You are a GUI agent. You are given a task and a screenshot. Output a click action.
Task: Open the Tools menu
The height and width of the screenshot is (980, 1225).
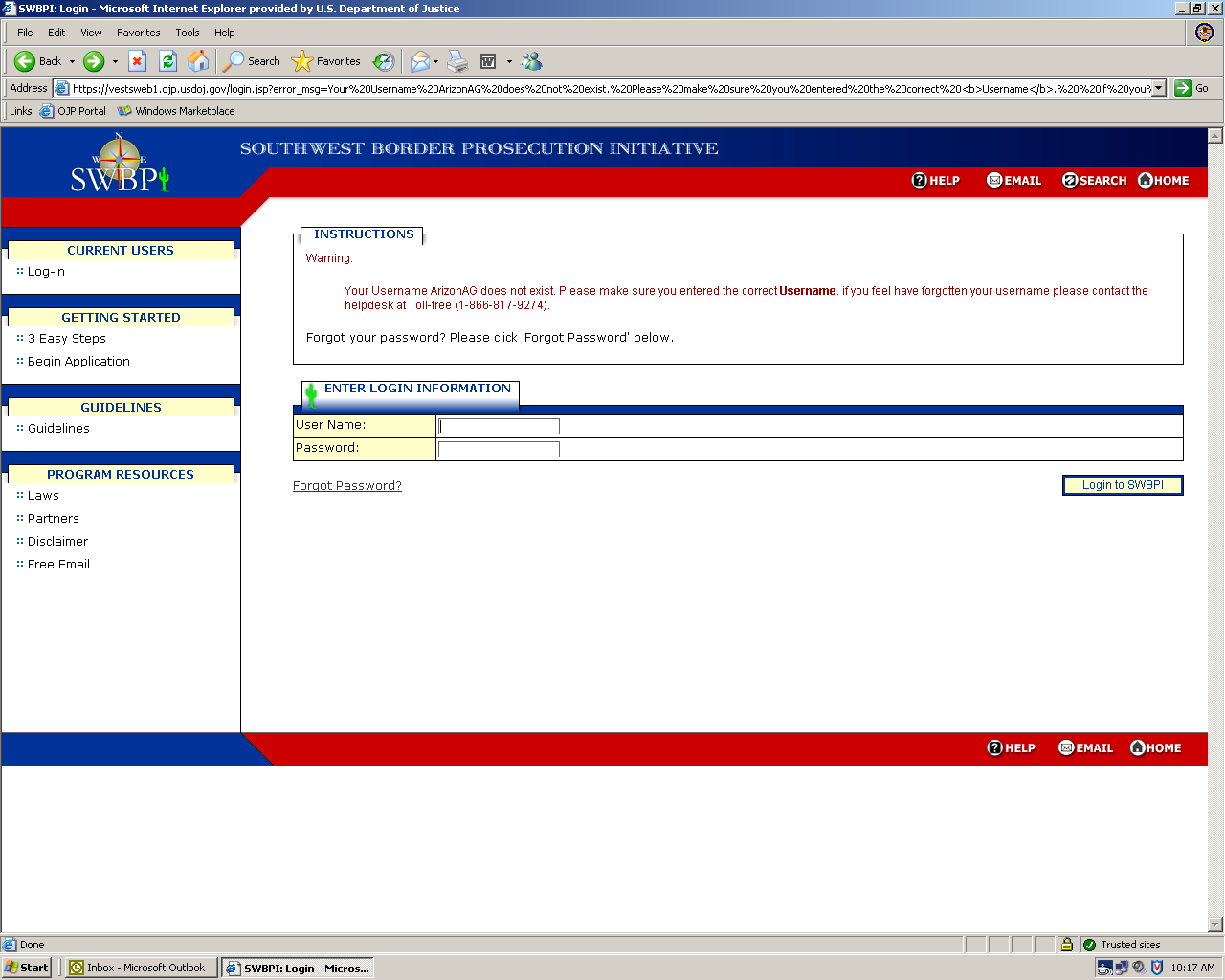[187, 33]
